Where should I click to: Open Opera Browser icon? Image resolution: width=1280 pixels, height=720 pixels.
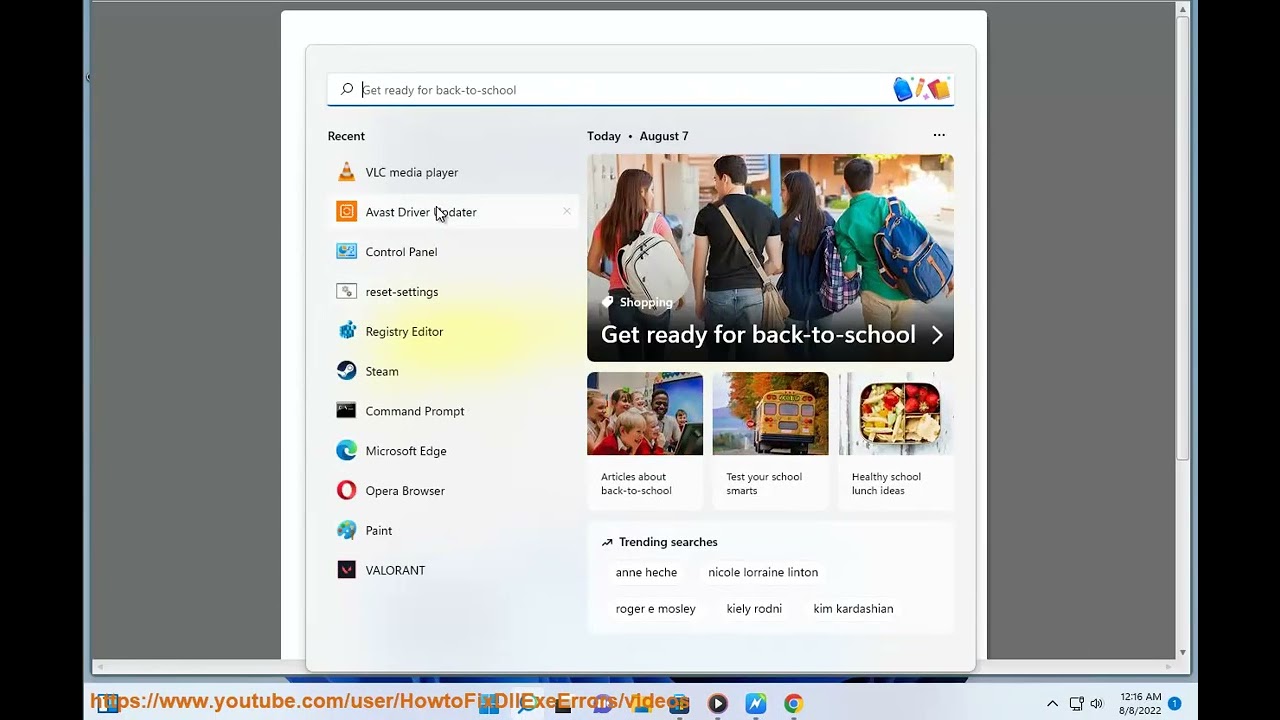coord(346,491)
